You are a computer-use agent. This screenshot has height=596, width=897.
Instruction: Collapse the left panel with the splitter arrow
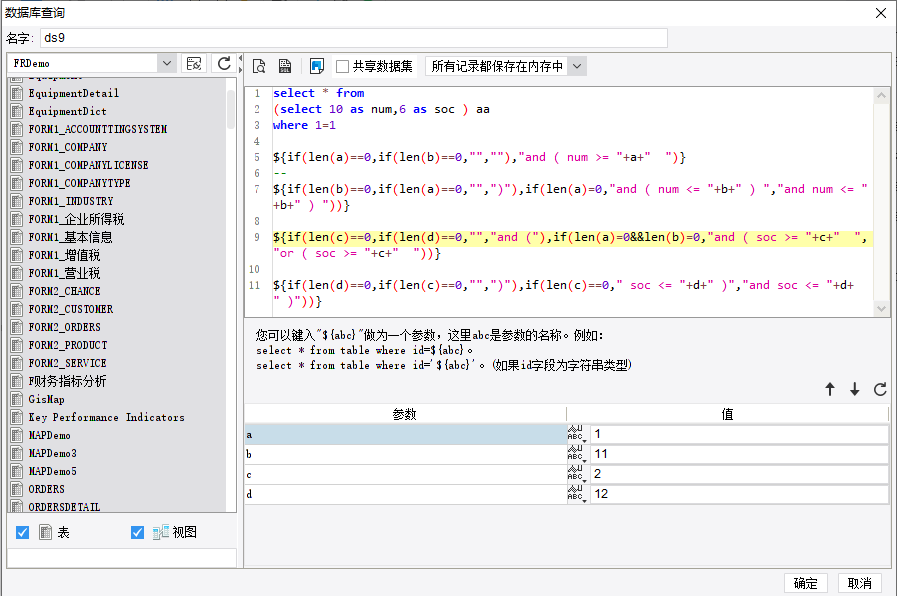coord(240,58)
